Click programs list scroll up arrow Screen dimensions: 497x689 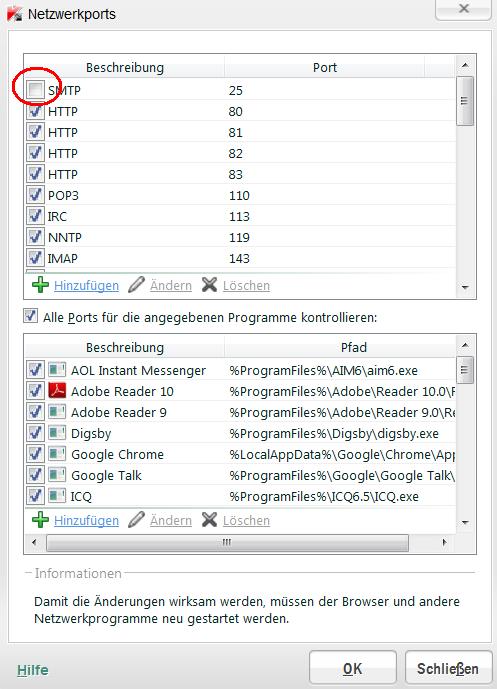pos(465,346)
